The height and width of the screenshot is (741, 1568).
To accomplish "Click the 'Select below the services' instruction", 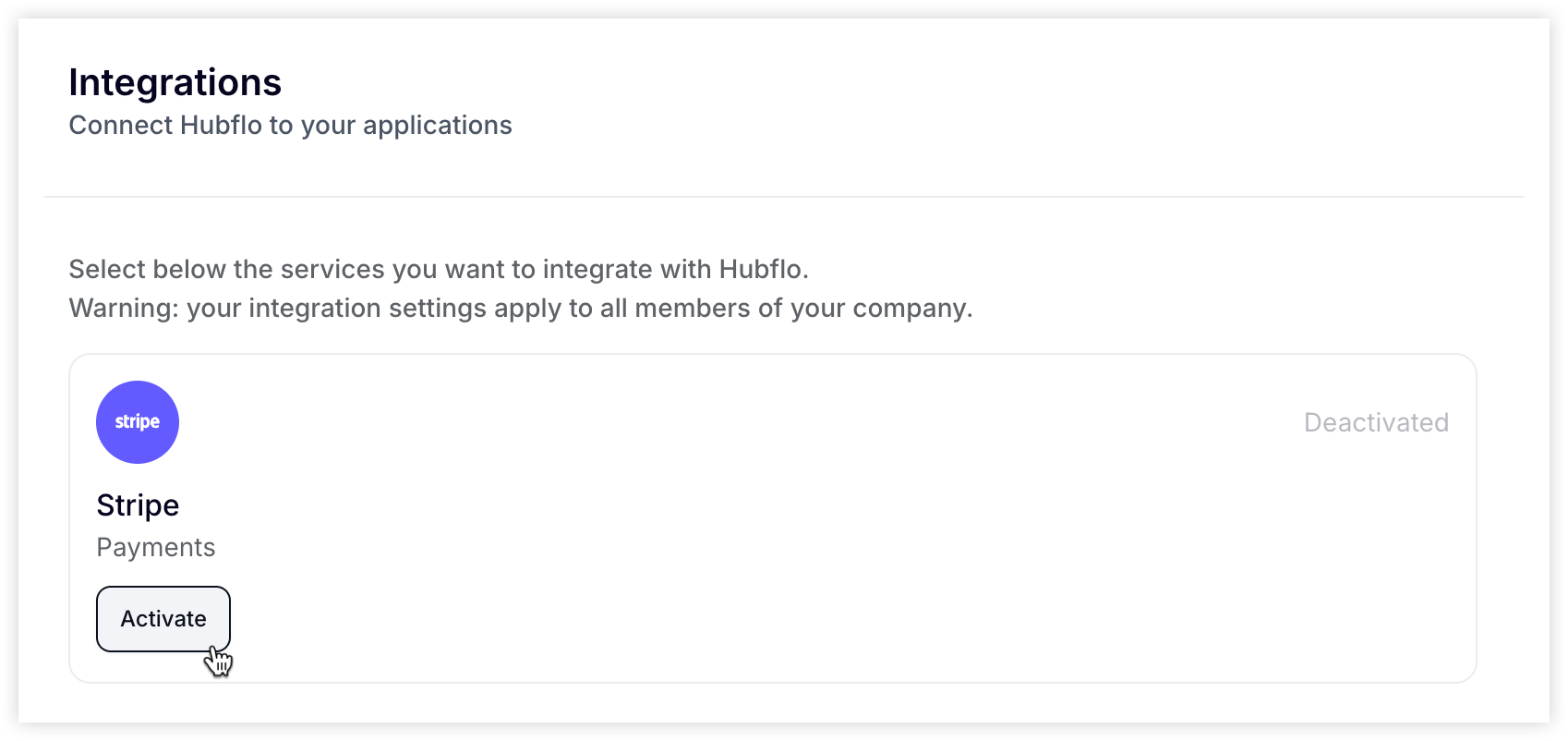I will click(439, 269).
